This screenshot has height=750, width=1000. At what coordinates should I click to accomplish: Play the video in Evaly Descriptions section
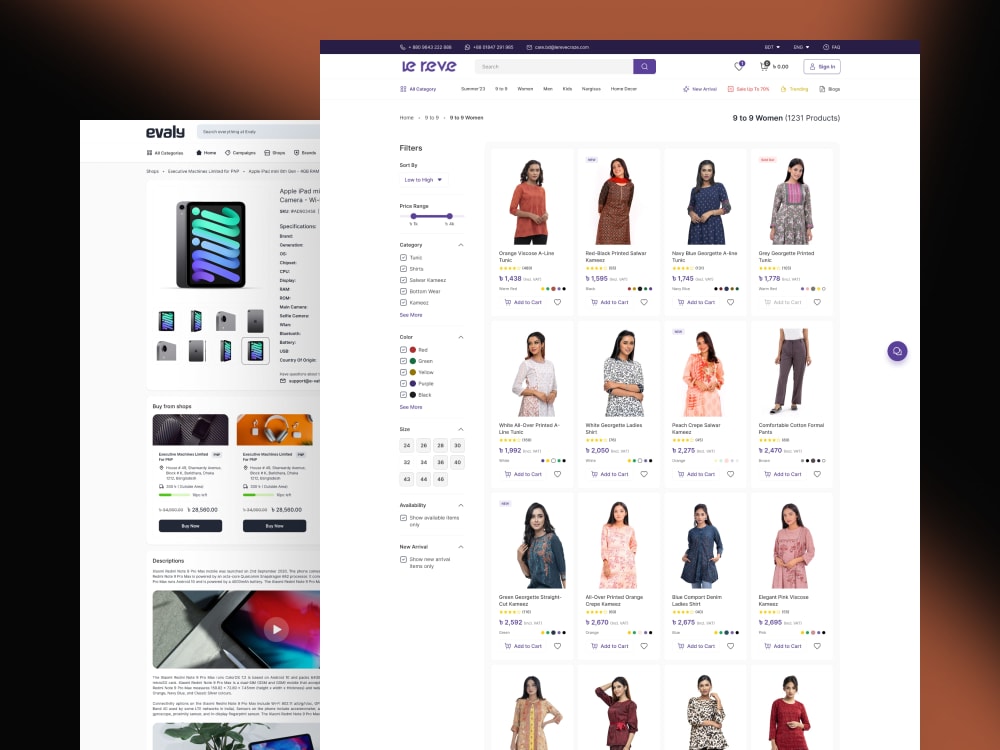pos(276,629)
